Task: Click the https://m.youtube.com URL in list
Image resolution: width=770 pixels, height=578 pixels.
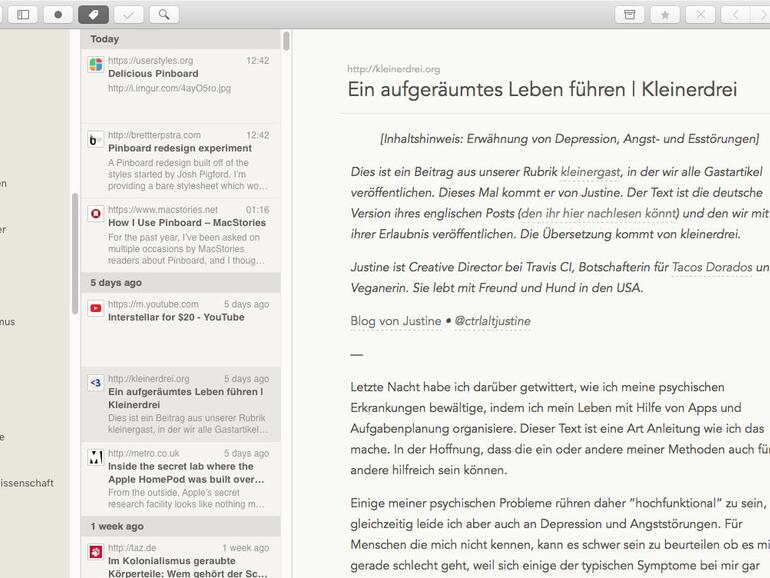Action: tap(153, 304)
